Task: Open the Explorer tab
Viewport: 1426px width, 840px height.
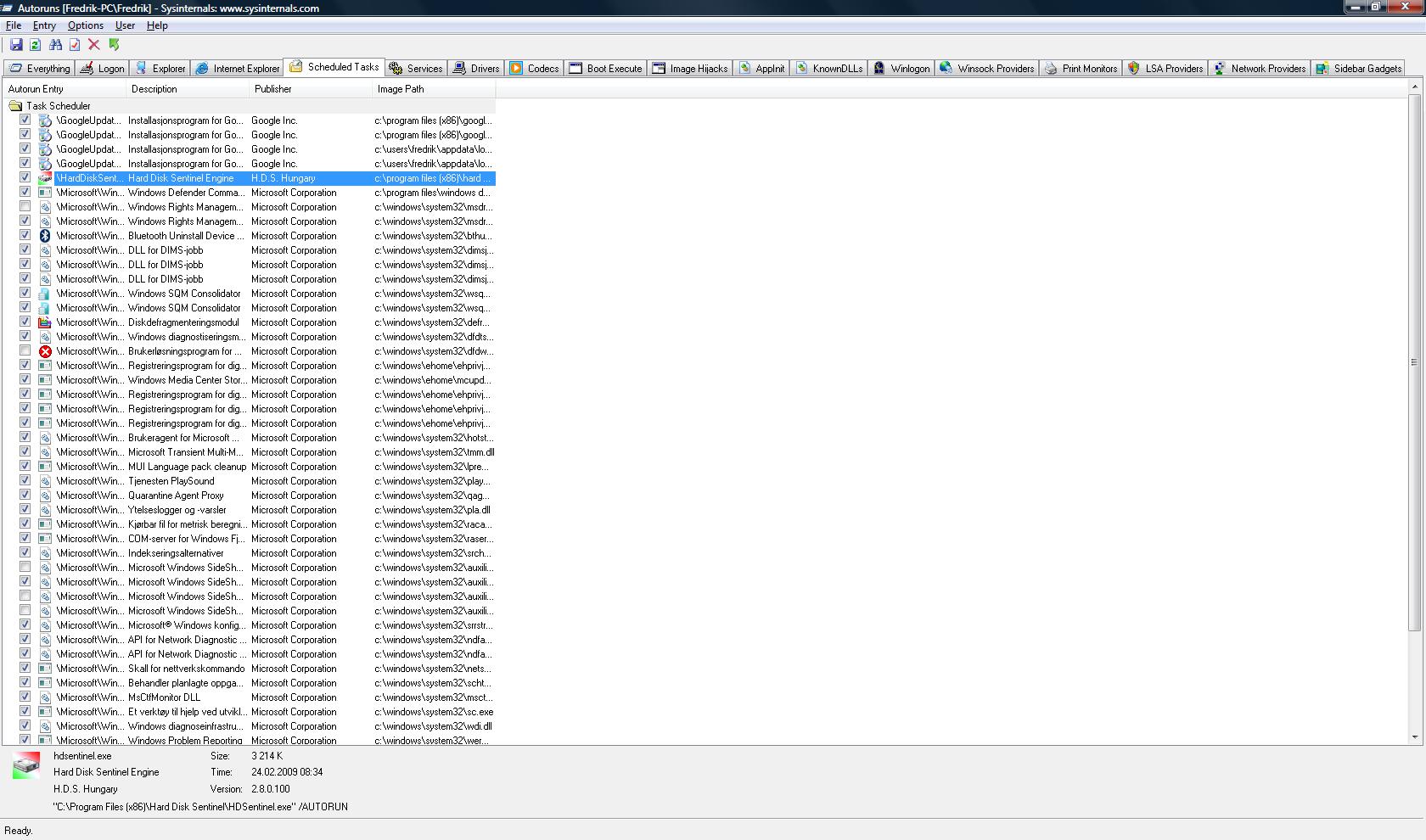Action: pos(160,69)
